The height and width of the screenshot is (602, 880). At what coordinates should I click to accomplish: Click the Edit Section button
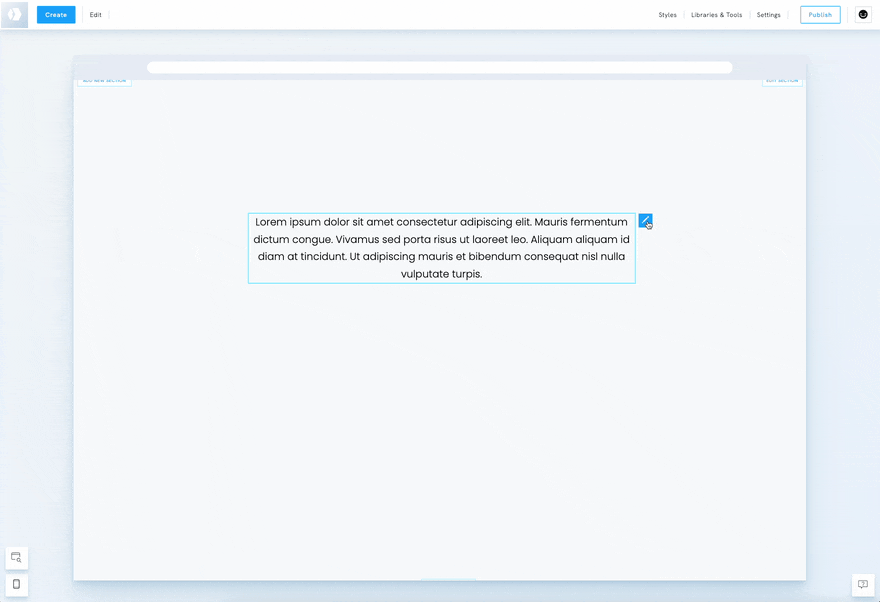coord(782,81)
